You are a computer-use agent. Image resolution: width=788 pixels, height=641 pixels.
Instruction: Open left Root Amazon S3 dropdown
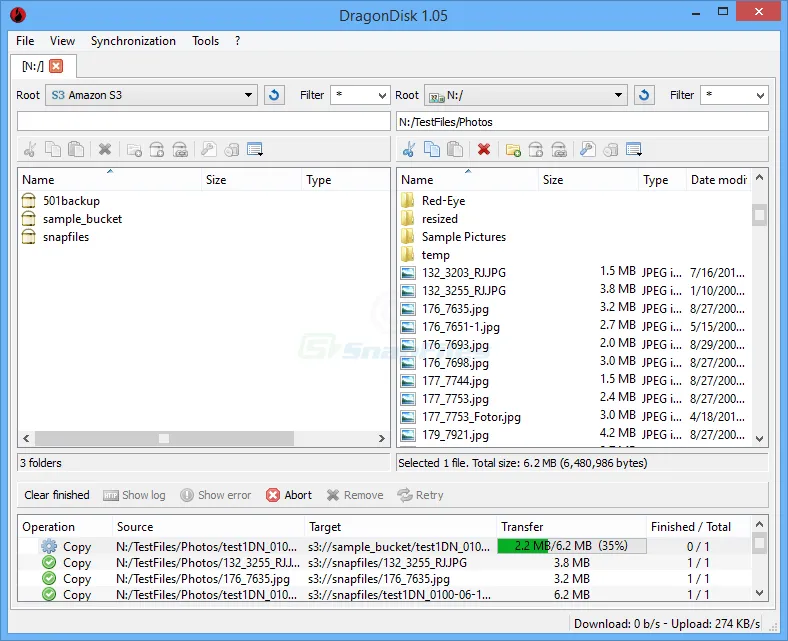(x=151, y=95)
